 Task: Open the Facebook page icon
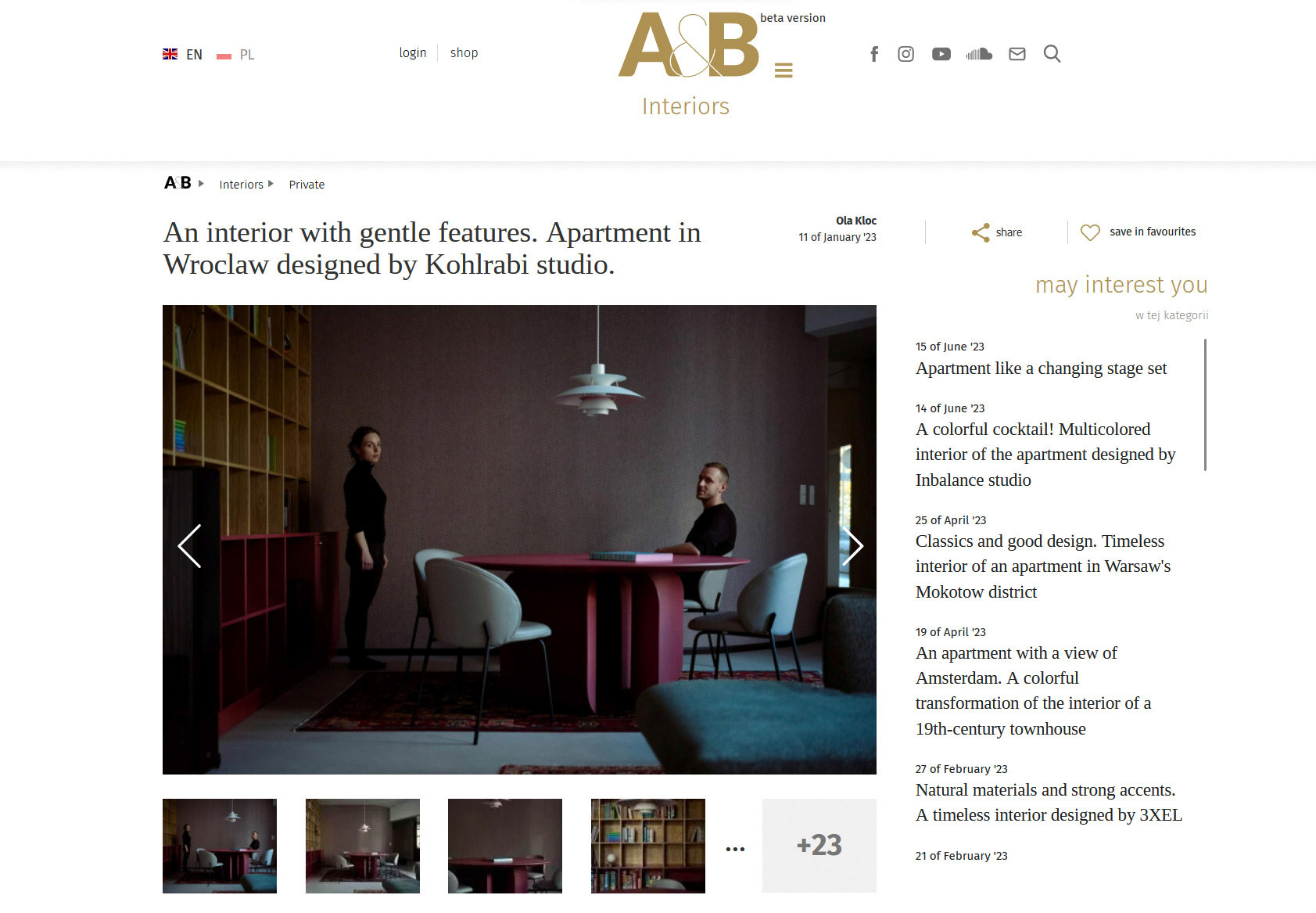(874, 54)
